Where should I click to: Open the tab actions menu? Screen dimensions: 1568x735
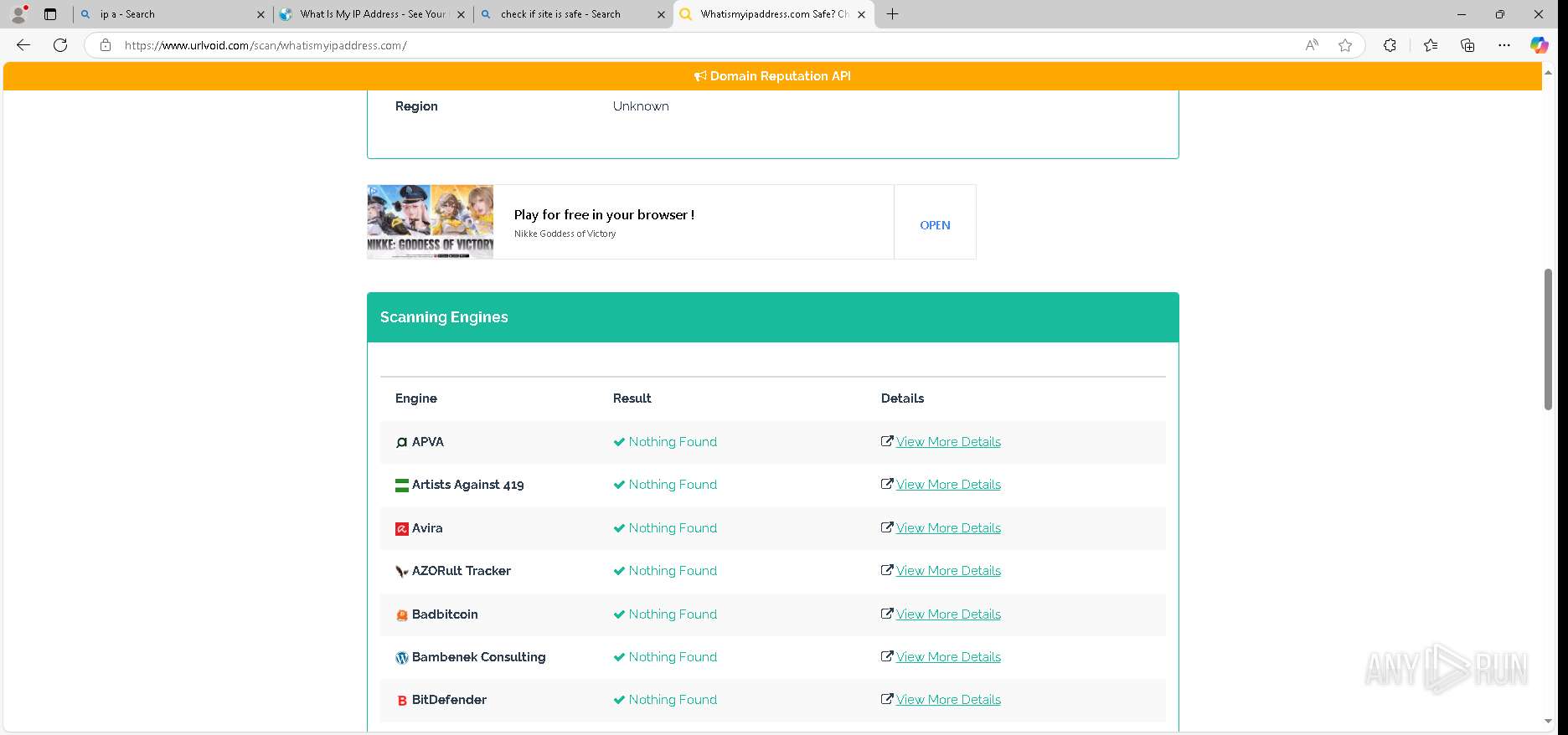[50, 14]
